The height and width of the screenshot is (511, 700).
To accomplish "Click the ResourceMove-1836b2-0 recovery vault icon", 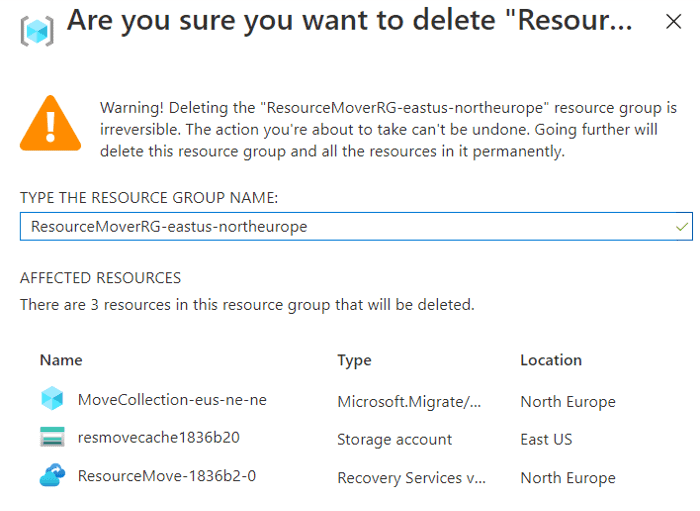I will pos(52,475).
